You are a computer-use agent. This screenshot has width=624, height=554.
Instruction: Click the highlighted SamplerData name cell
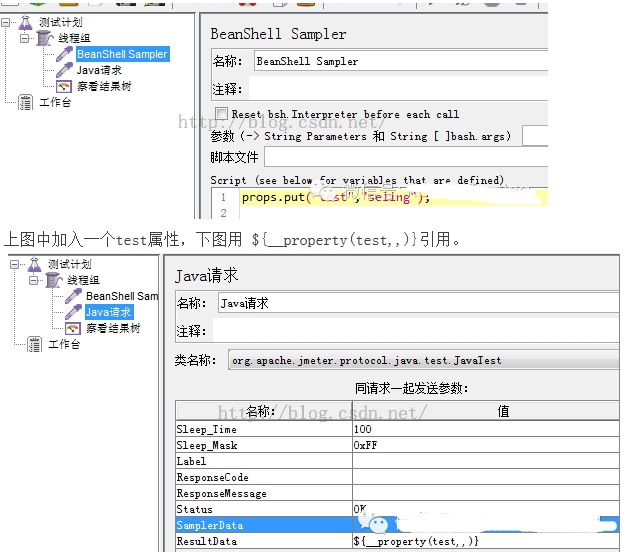point(264,525)
